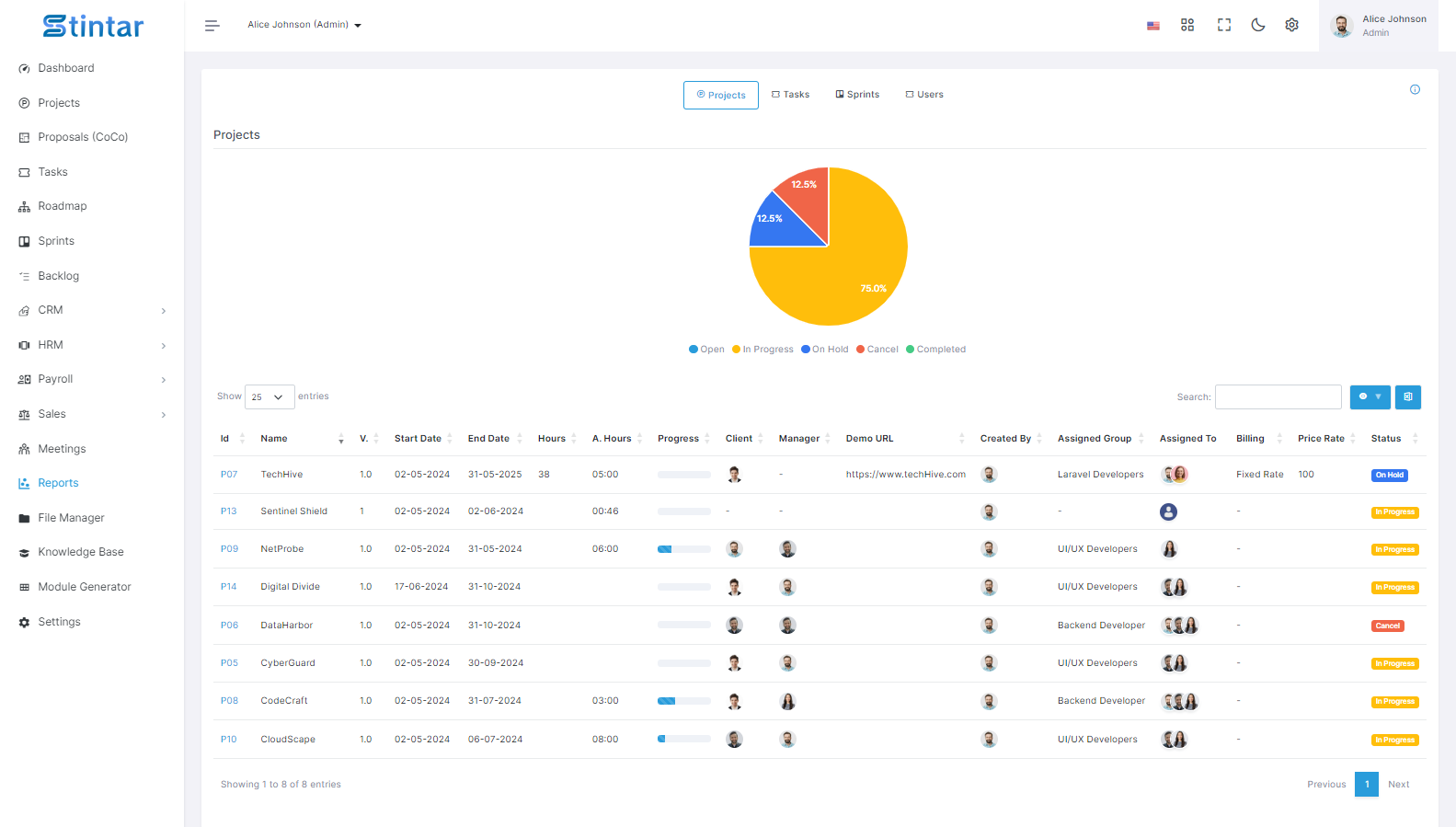Click the File Manager folder icon
The height and width of the screenshot is (827, 1456).
pyautogui.click(x=25, y=518)
